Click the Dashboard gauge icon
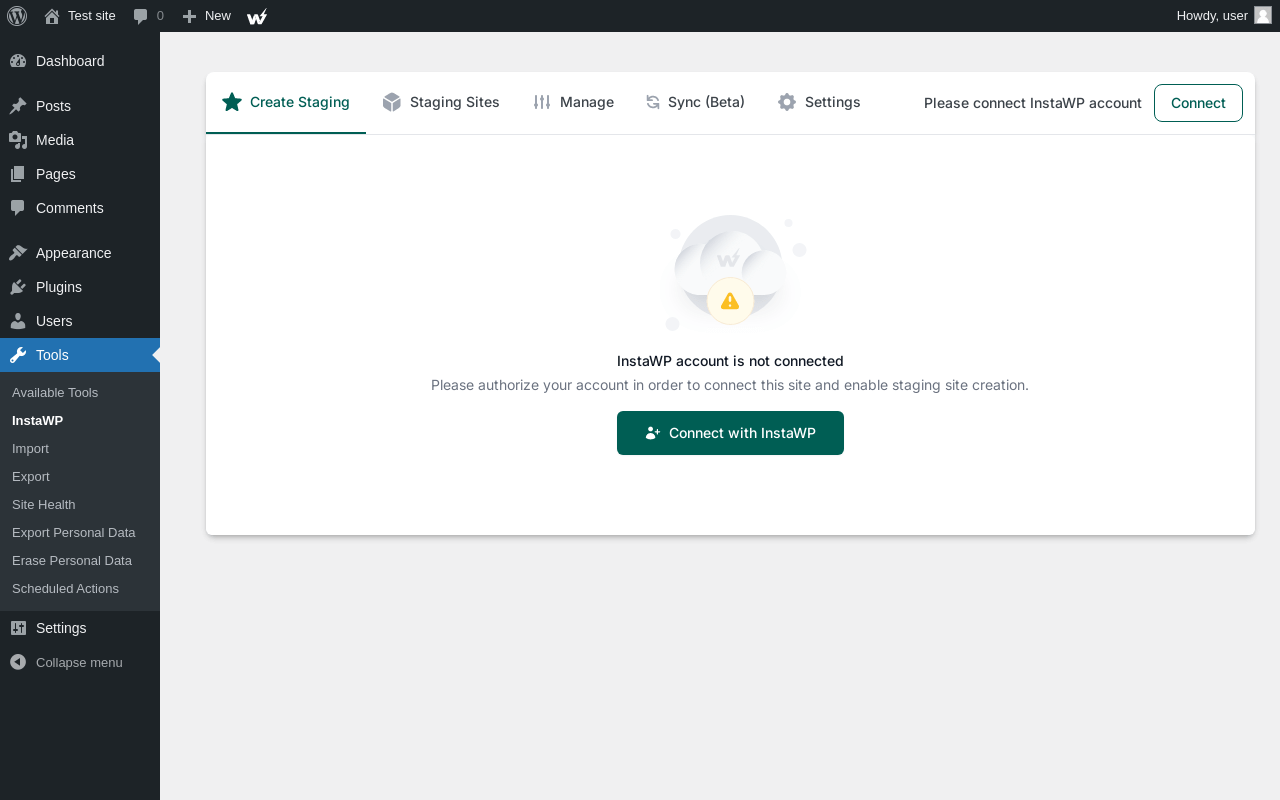 18,61
